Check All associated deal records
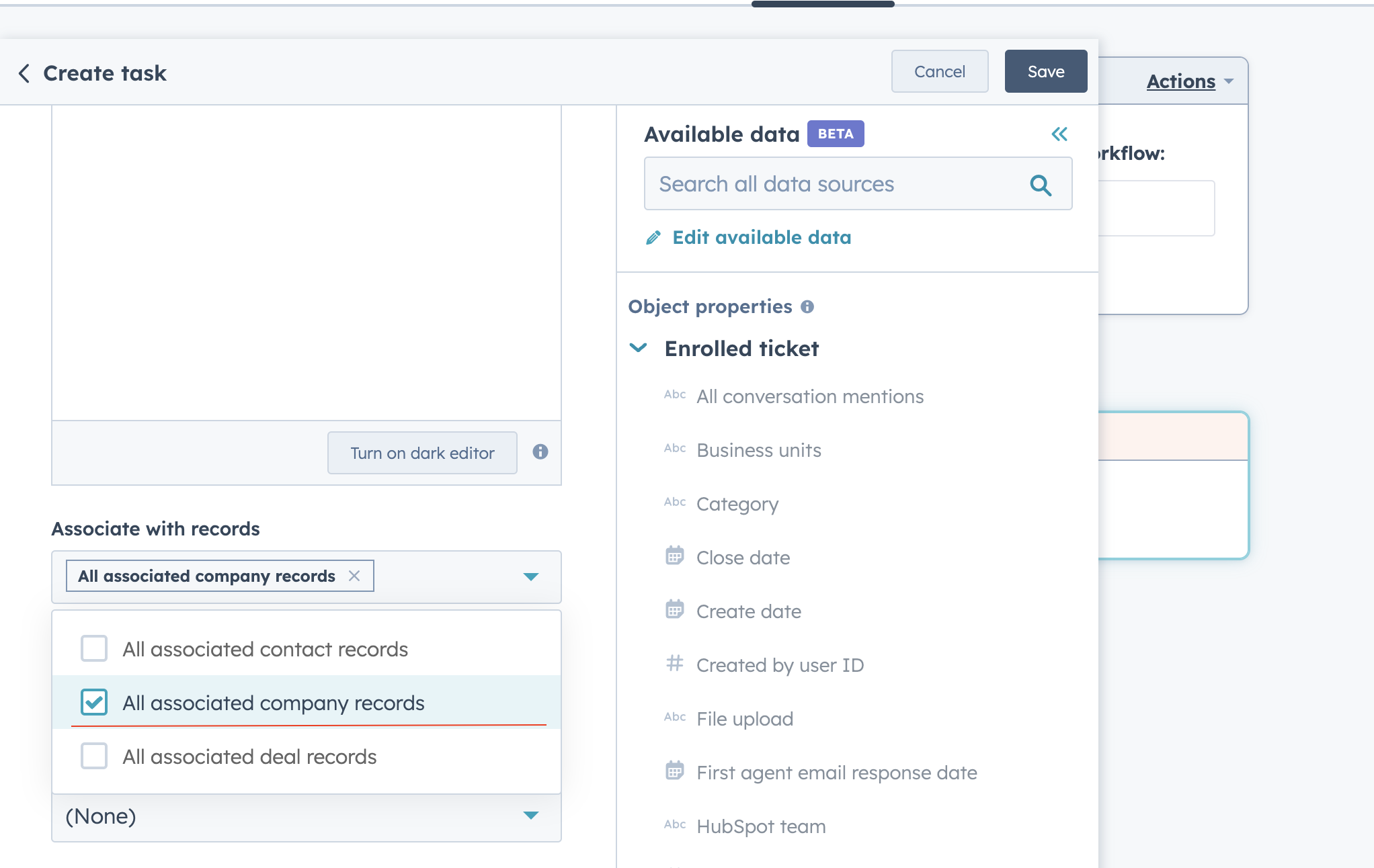1374x868 pixels. (94, 756)
